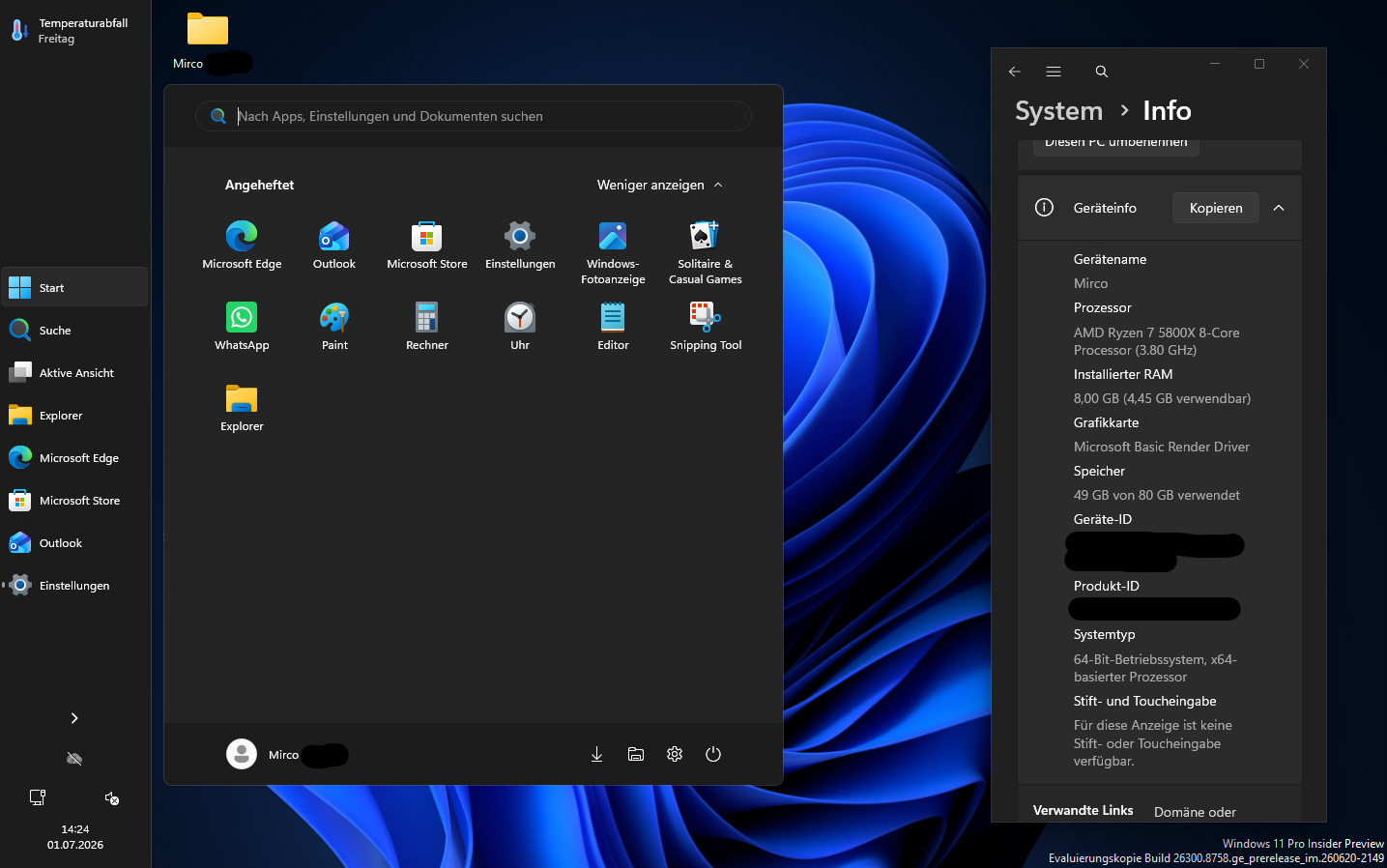Click the muted volume tray icon
1387x868 pixels.
112,797
